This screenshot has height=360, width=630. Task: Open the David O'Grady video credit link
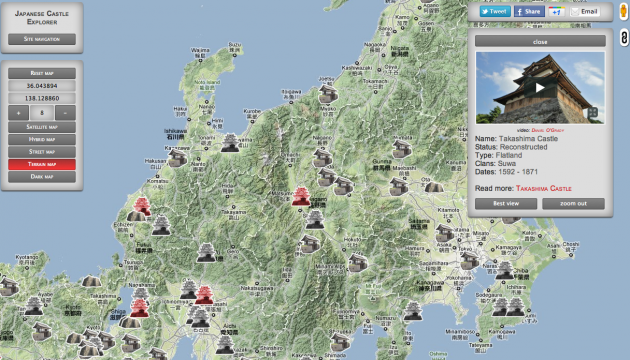548,130
